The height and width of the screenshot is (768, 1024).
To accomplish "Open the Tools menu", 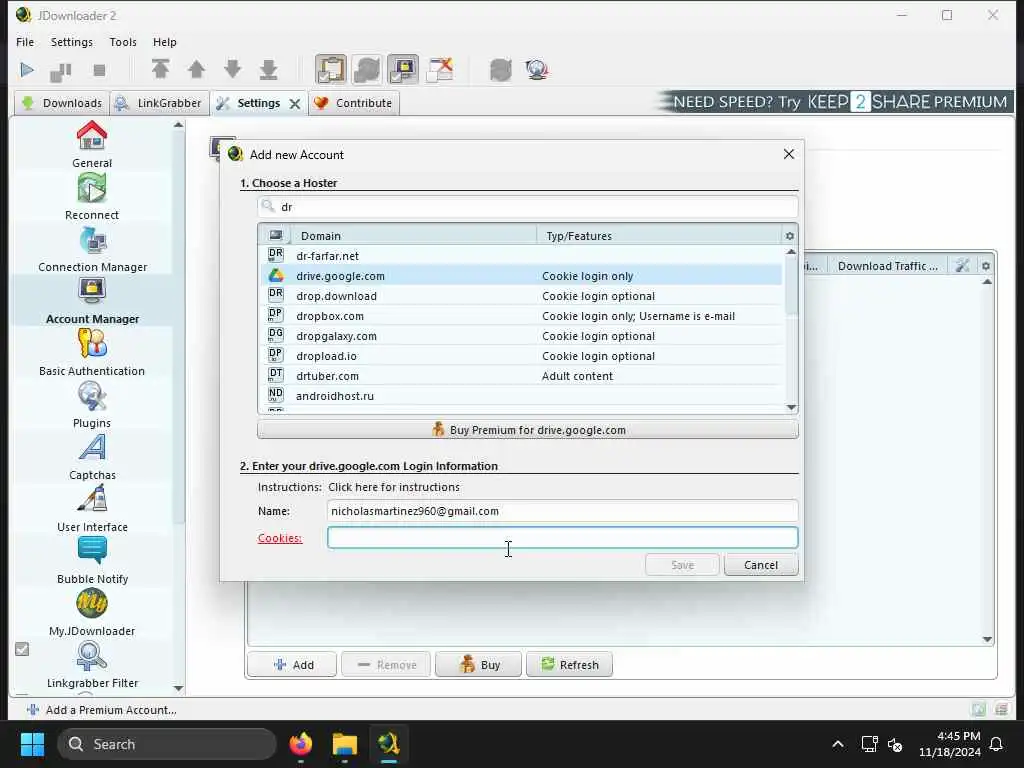I will coord(123,42).
